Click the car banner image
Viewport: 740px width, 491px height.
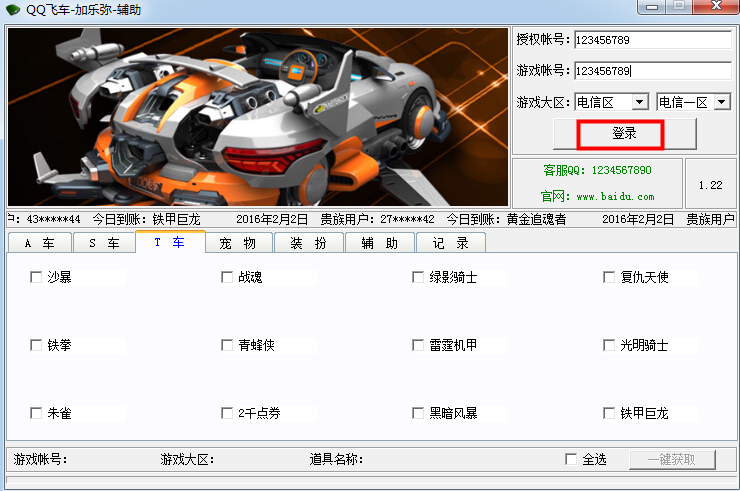258,117
